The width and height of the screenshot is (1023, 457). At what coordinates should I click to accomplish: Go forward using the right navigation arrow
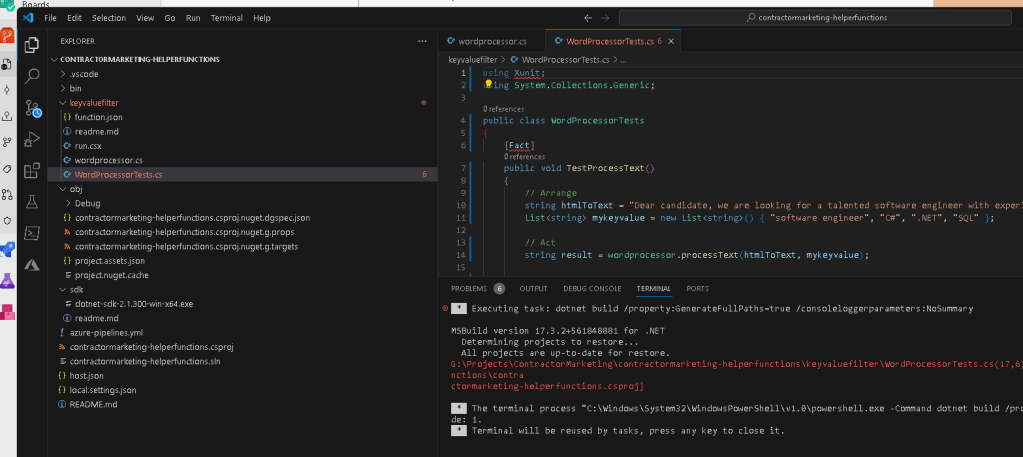click(605, 18)
